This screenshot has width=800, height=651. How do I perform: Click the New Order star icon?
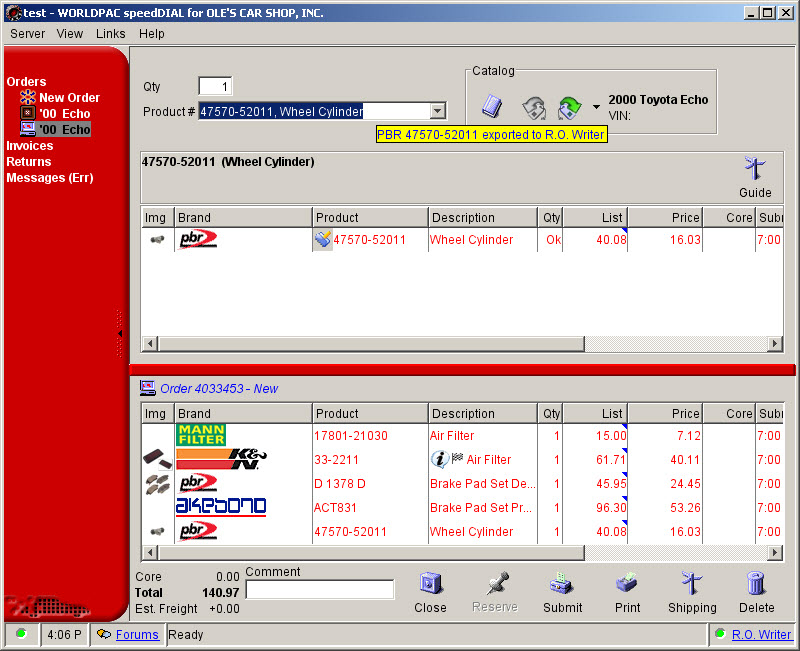(x=28, y=97)
